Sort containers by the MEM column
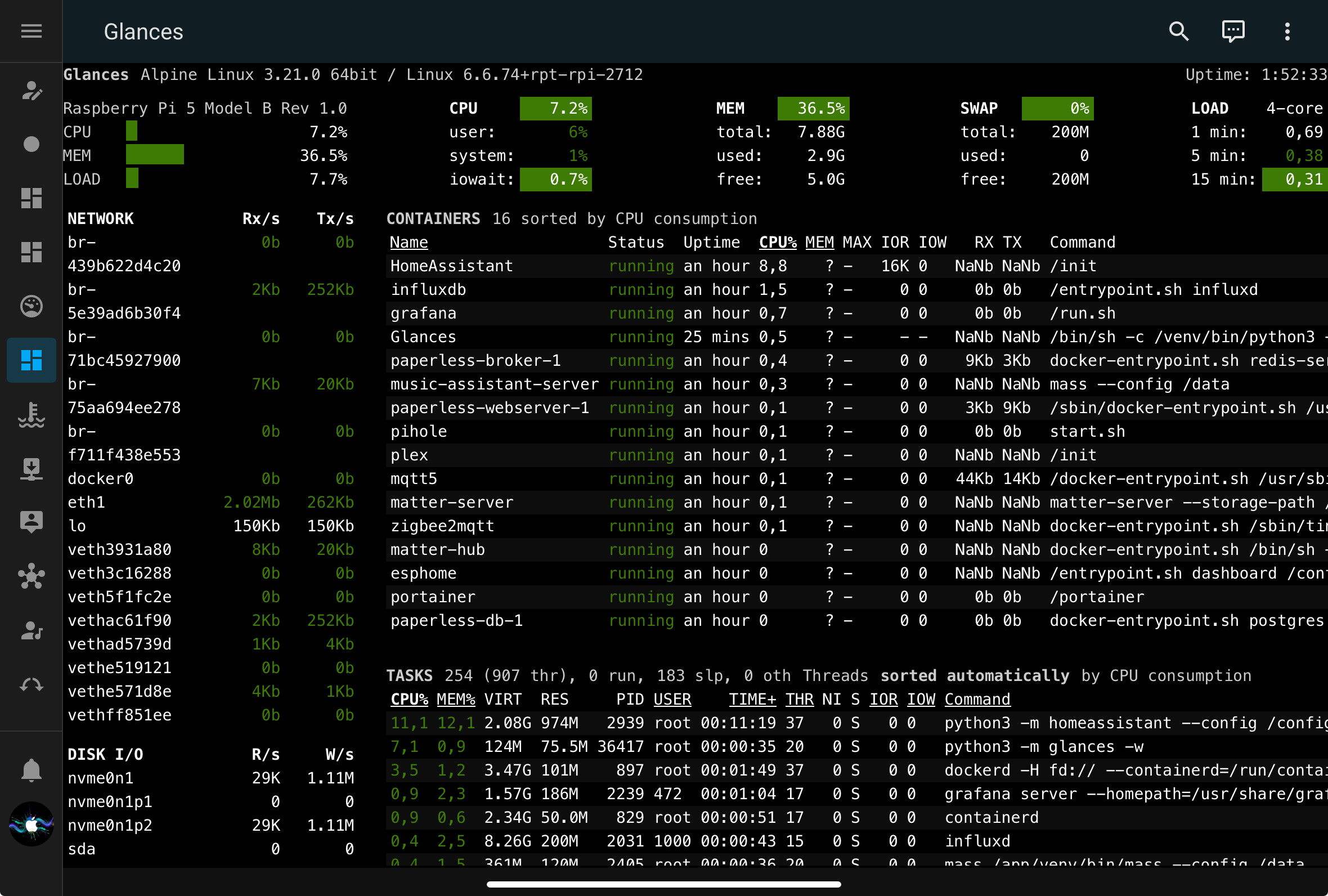Image resolution: width=1328 pixels, height=896 pixels. [x=819, y=242]
